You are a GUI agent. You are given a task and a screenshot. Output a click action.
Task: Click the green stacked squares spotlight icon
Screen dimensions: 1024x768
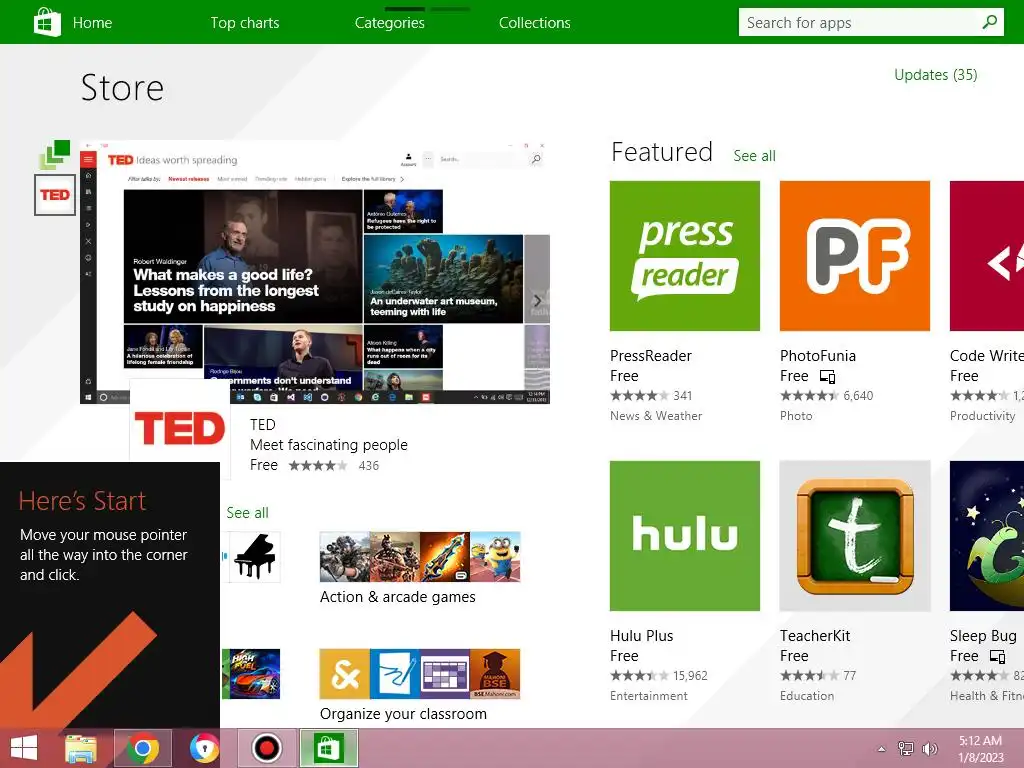pos(55,155)
